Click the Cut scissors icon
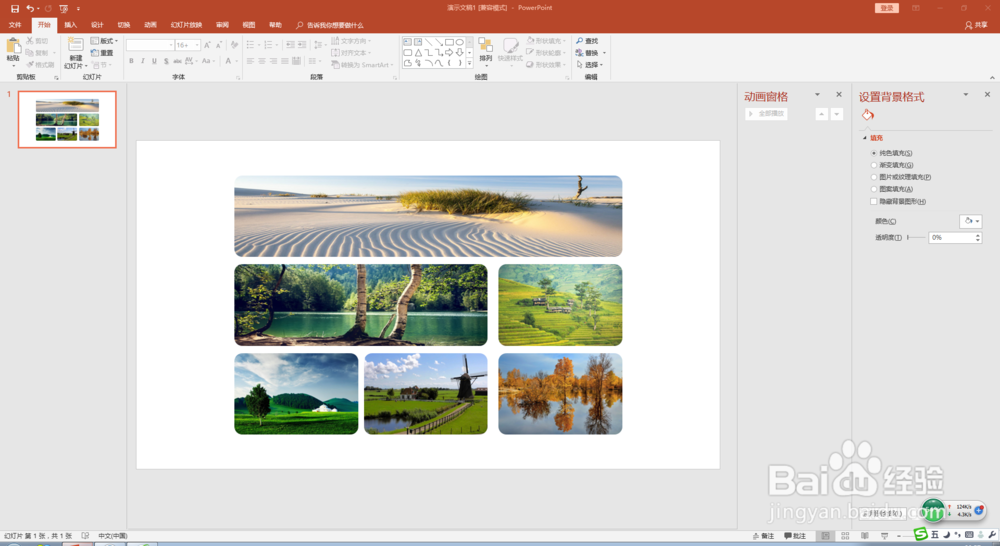Screen dimensions: 1000x546 pyautogui.click(x=30, y=41)
